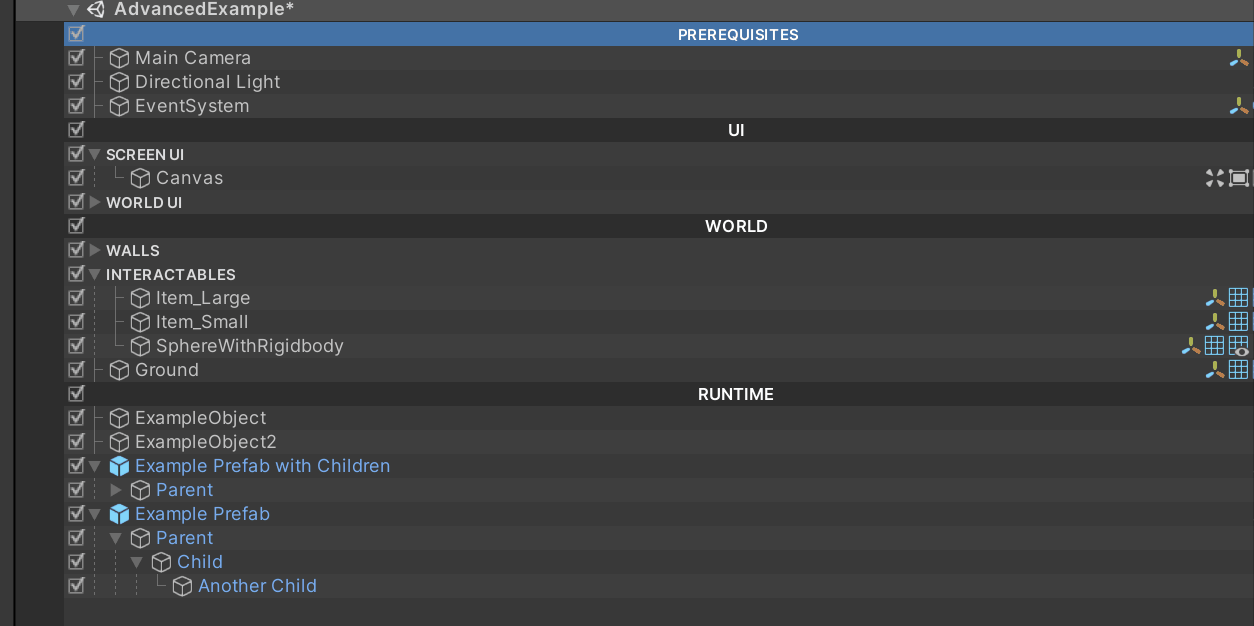The width and height of the screenshot is (1254, 626).
Task: Click the mesh grid icon on Item_Large row
Action: point(1238,298)
